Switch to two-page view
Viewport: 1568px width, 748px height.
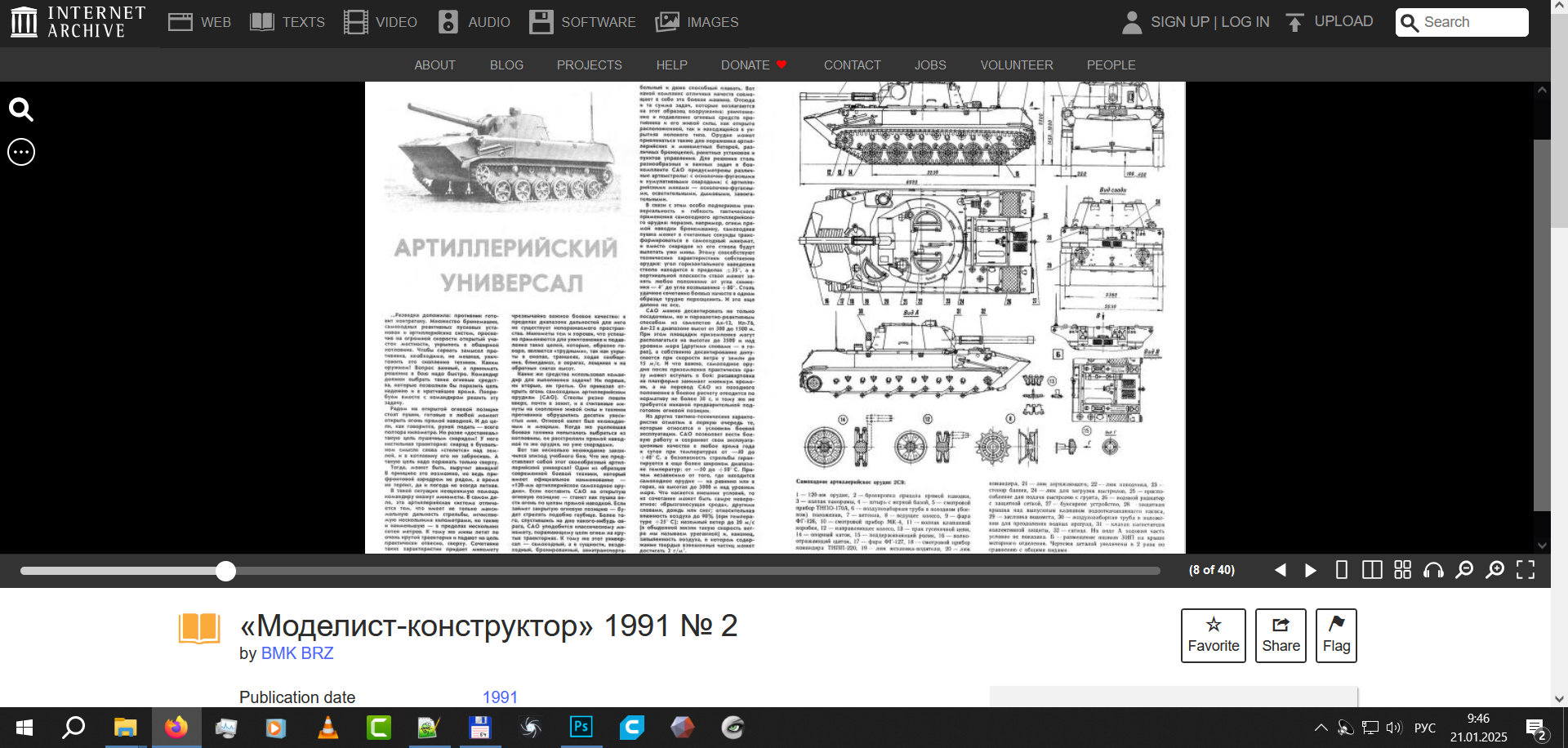[x=1372, y=570]
